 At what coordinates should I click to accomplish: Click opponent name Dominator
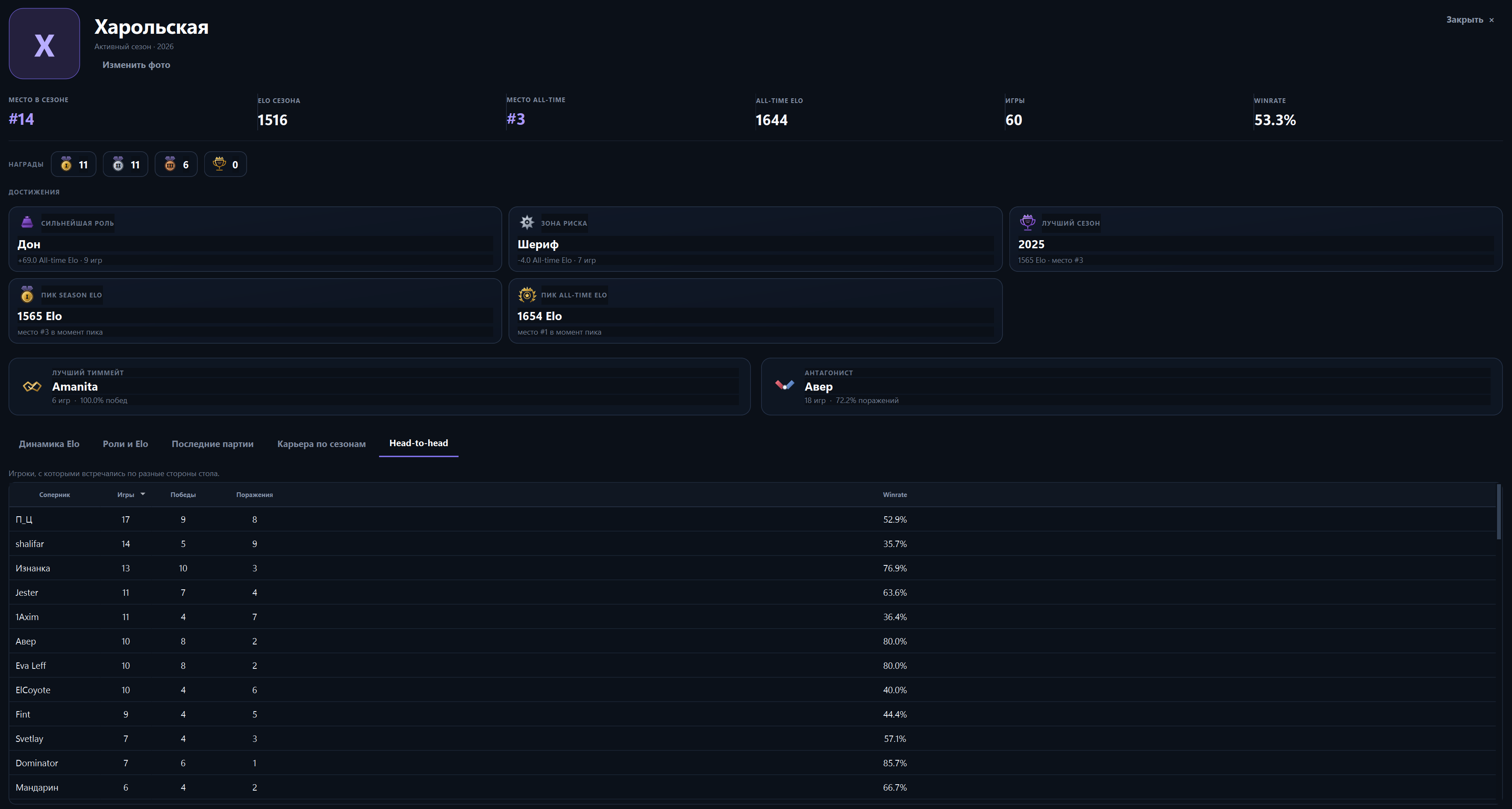37,763
